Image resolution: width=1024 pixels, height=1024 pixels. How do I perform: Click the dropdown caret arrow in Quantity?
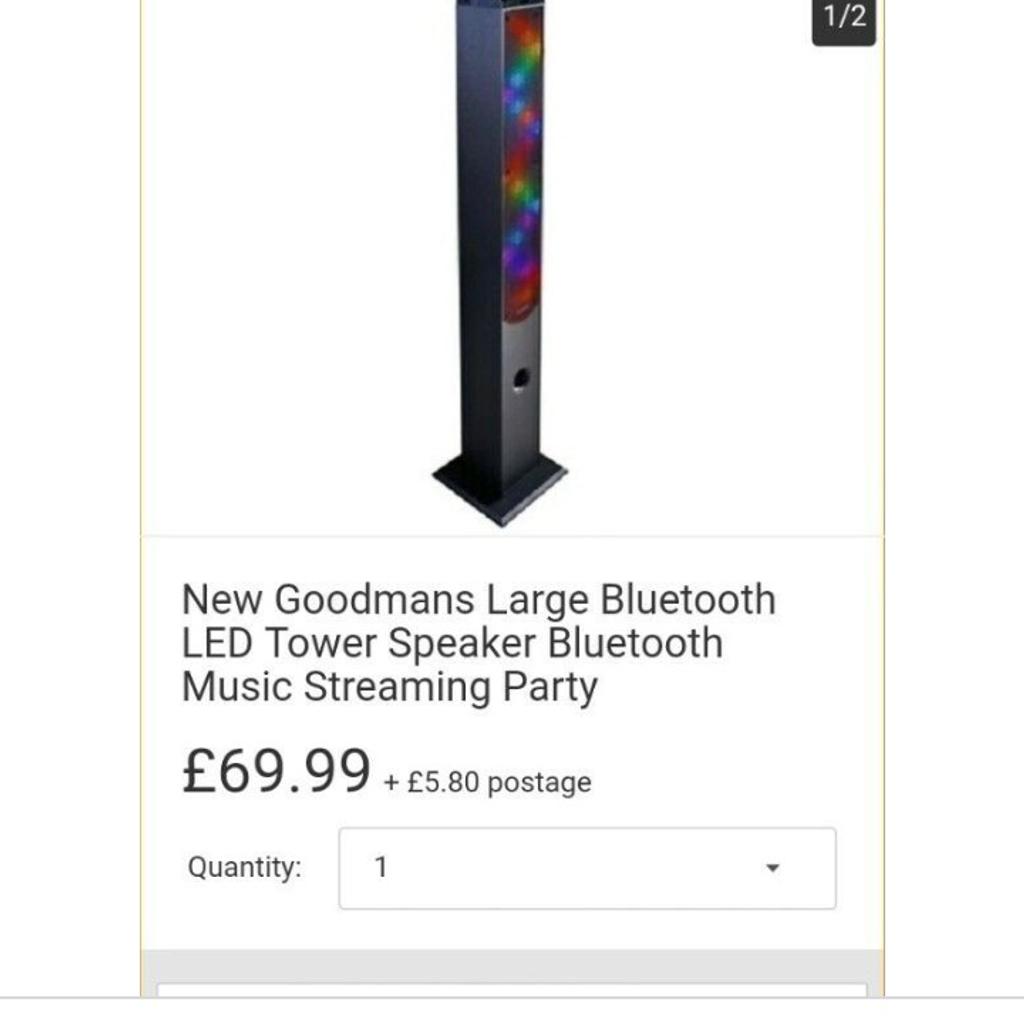point(773,868)
